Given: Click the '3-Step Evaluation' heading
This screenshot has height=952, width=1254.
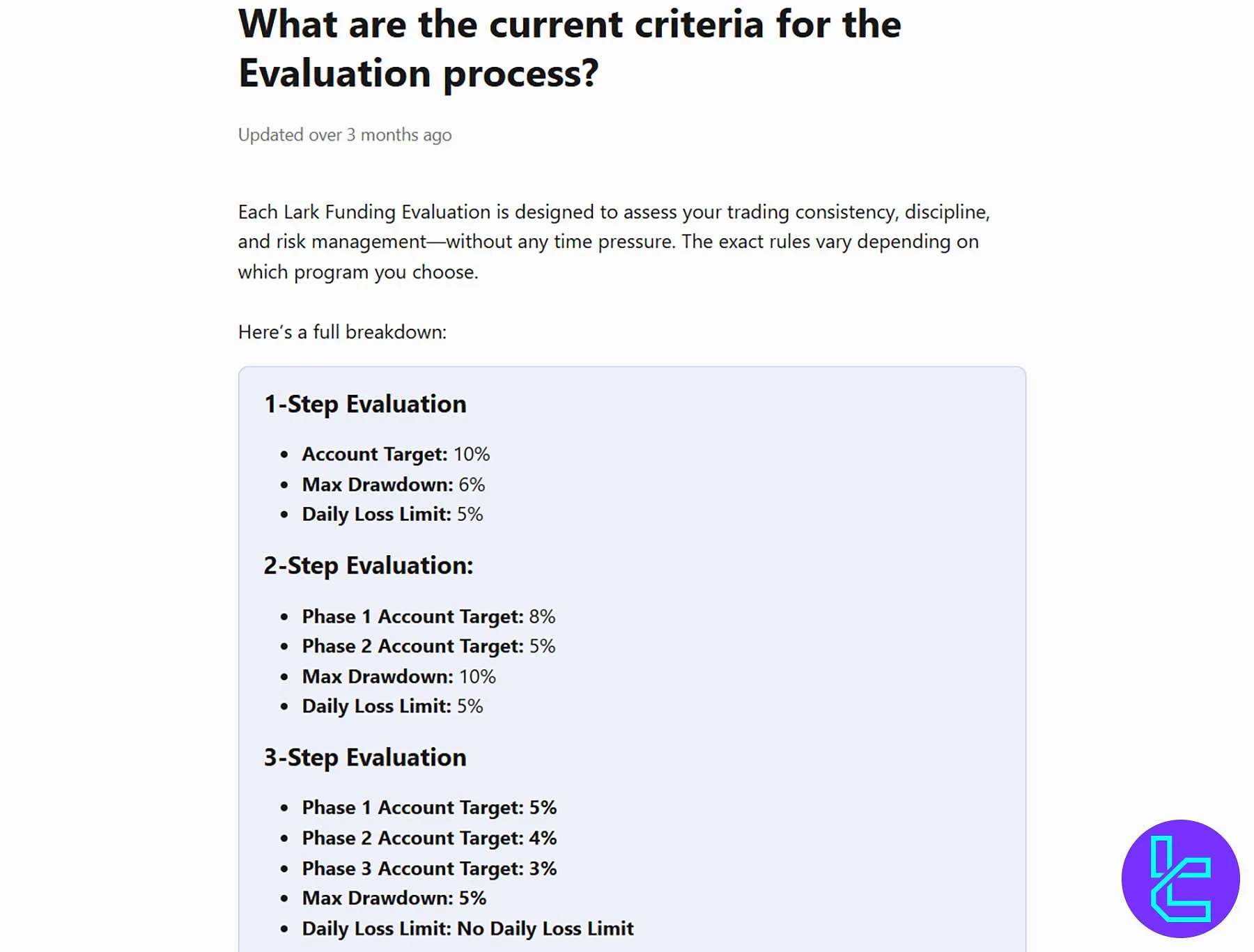Looking at the screenshot, I should click(365, 757).
